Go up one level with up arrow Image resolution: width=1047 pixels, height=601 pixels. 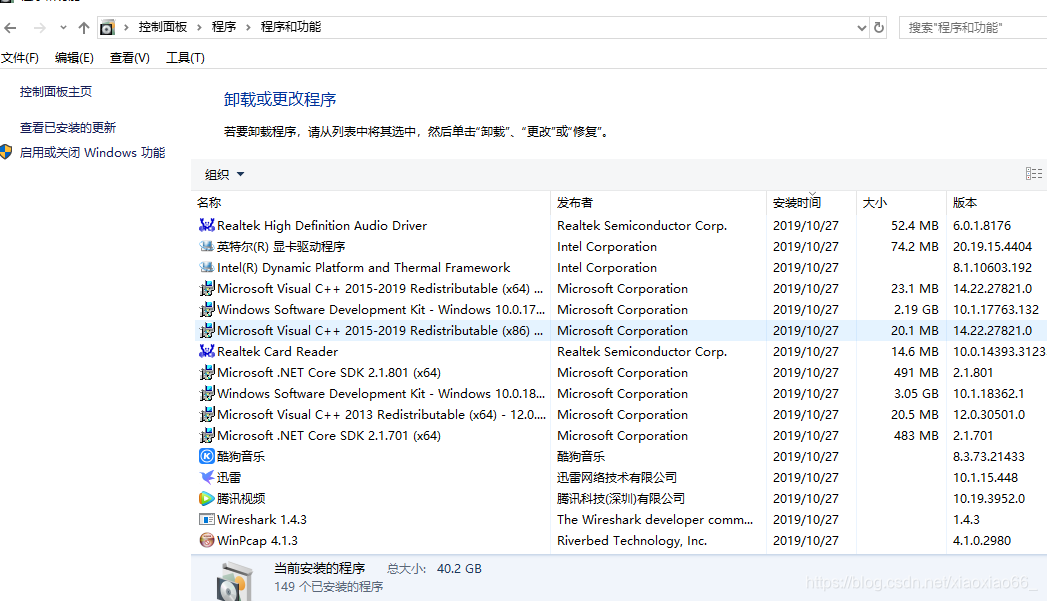[x=83, y=27]
